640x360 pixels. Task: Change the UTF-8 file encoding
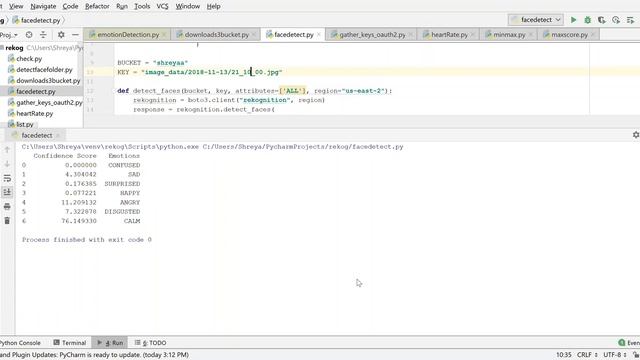tap(615, 355)
